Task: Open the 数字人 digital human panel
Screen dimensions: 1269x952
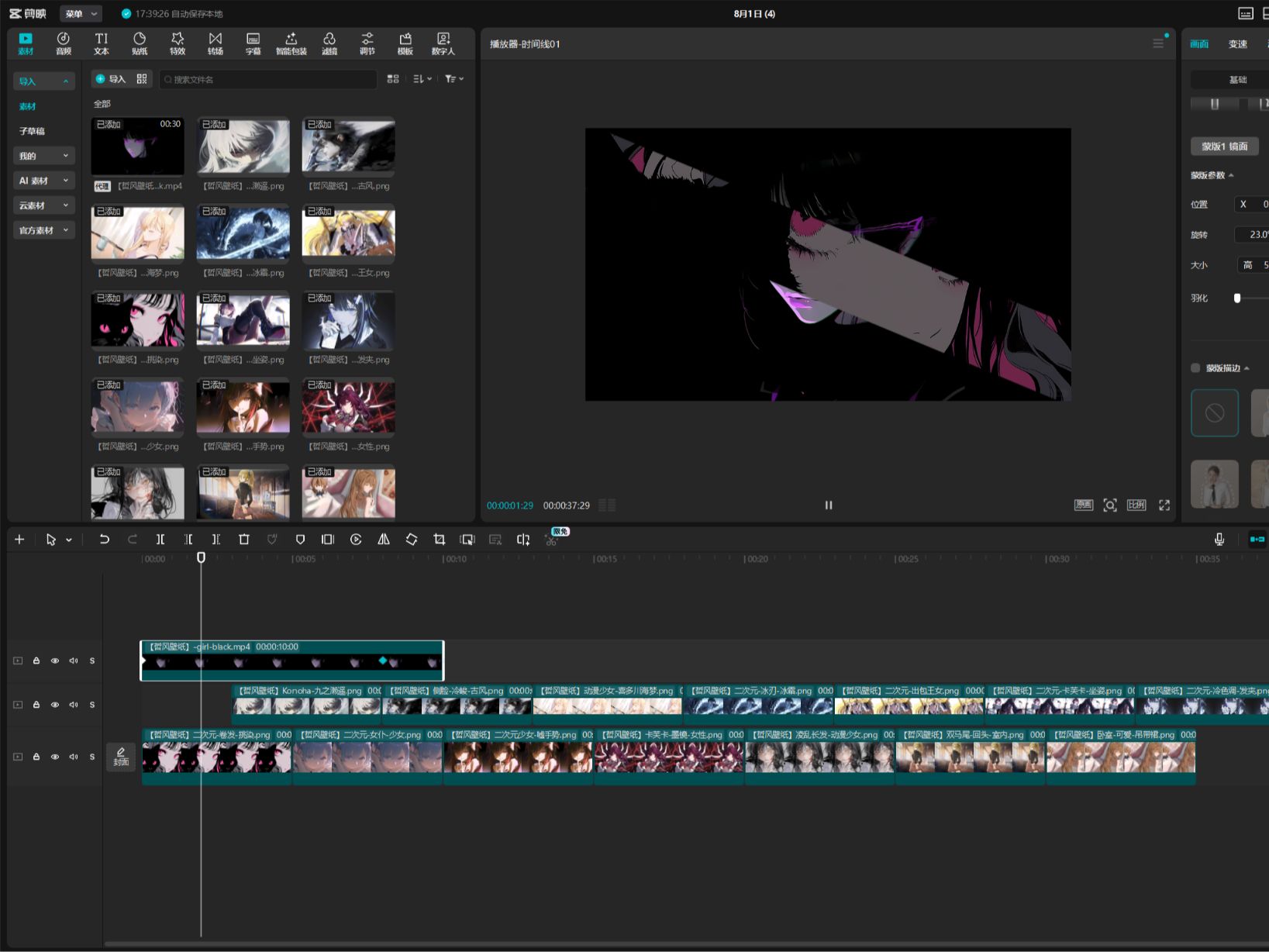Action: 443,43
